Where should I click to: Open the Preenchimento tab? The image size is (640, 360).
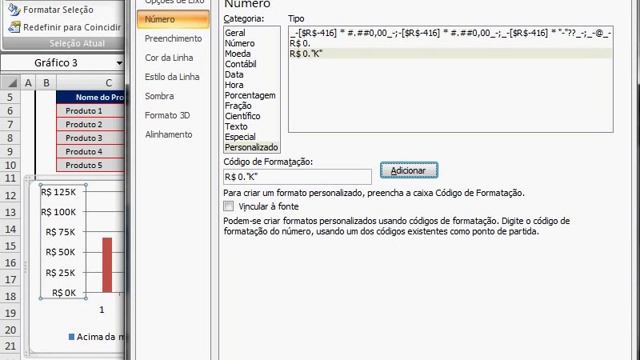click(173, 38)
